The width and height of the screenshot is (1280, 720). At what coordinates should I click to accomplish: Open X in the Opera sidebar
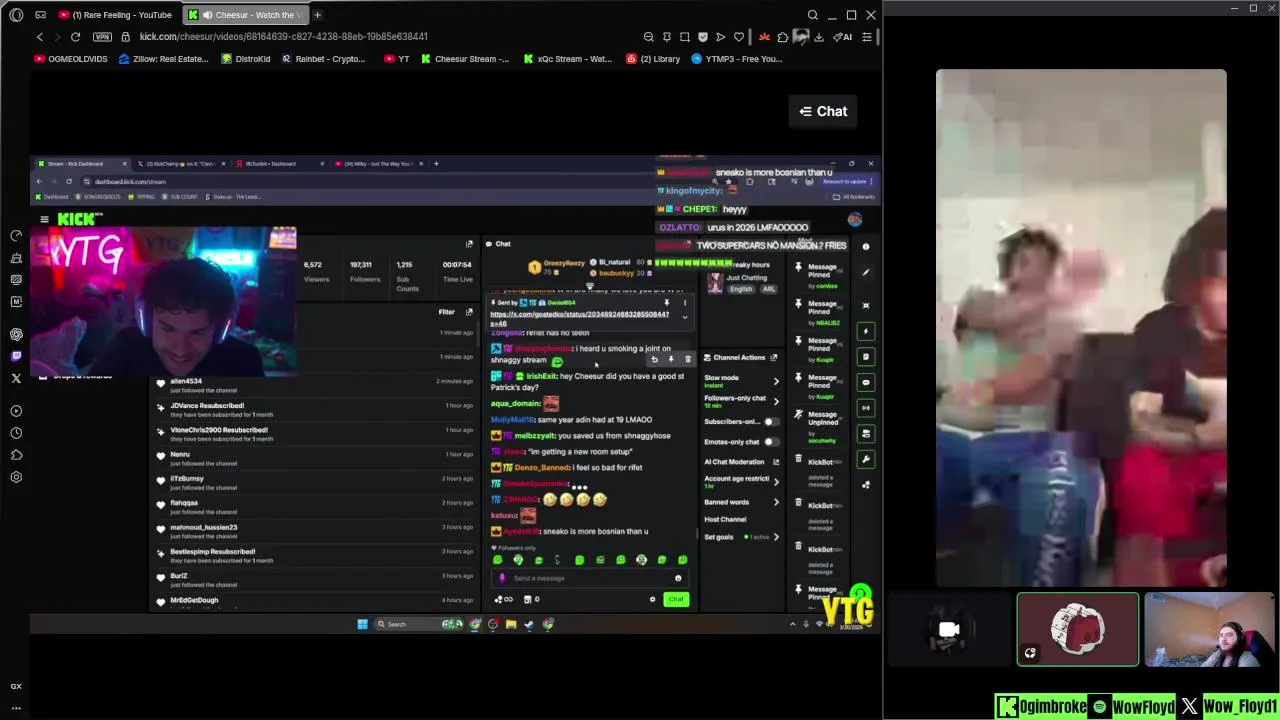click(x=16, y=378)
